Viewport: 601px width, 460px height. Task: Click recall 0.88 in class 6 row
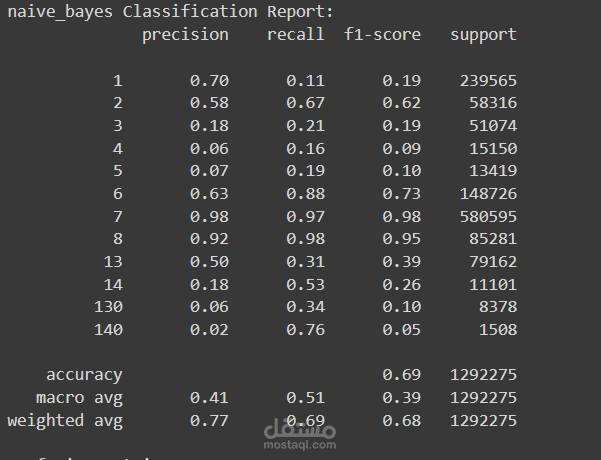(306, 194)
